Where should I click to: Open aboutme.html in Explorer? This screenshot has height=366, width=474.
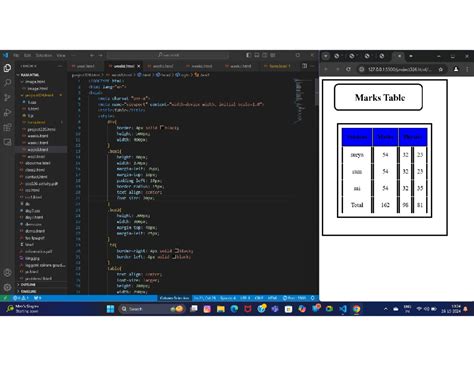point(38,163)
